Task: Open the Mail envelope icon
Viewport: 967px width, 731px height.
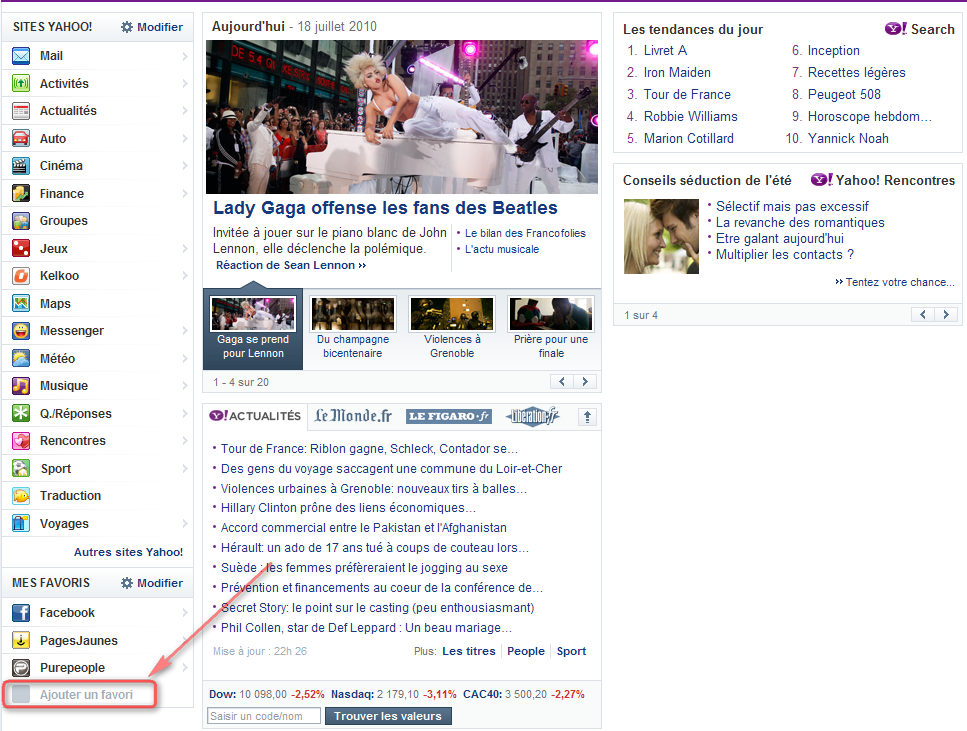Action: click(x=21, y=56)
